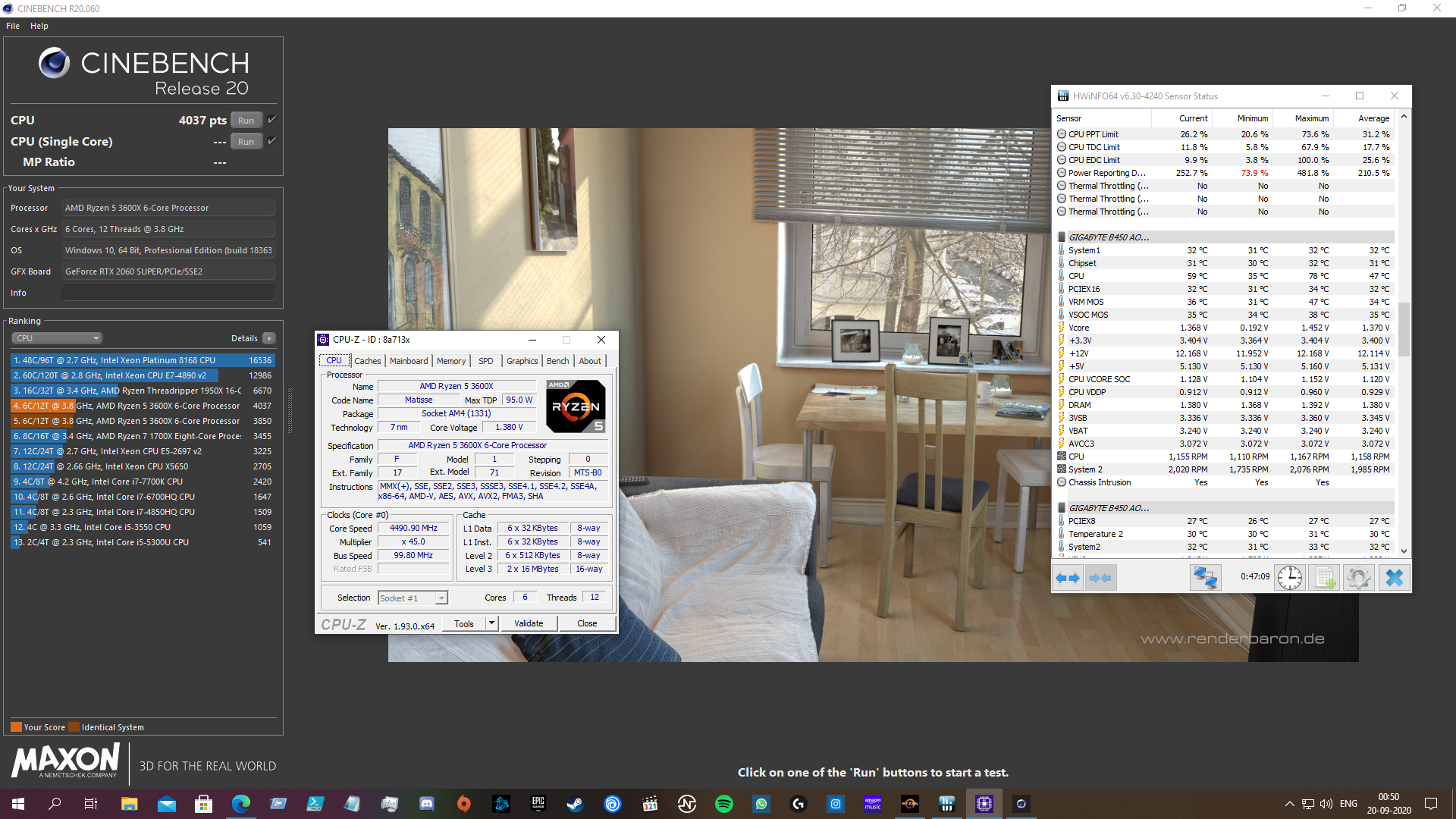Open WhatsApp from taskbar
This screenshot has width=1456, height=819.
click(x=761, y=804)
